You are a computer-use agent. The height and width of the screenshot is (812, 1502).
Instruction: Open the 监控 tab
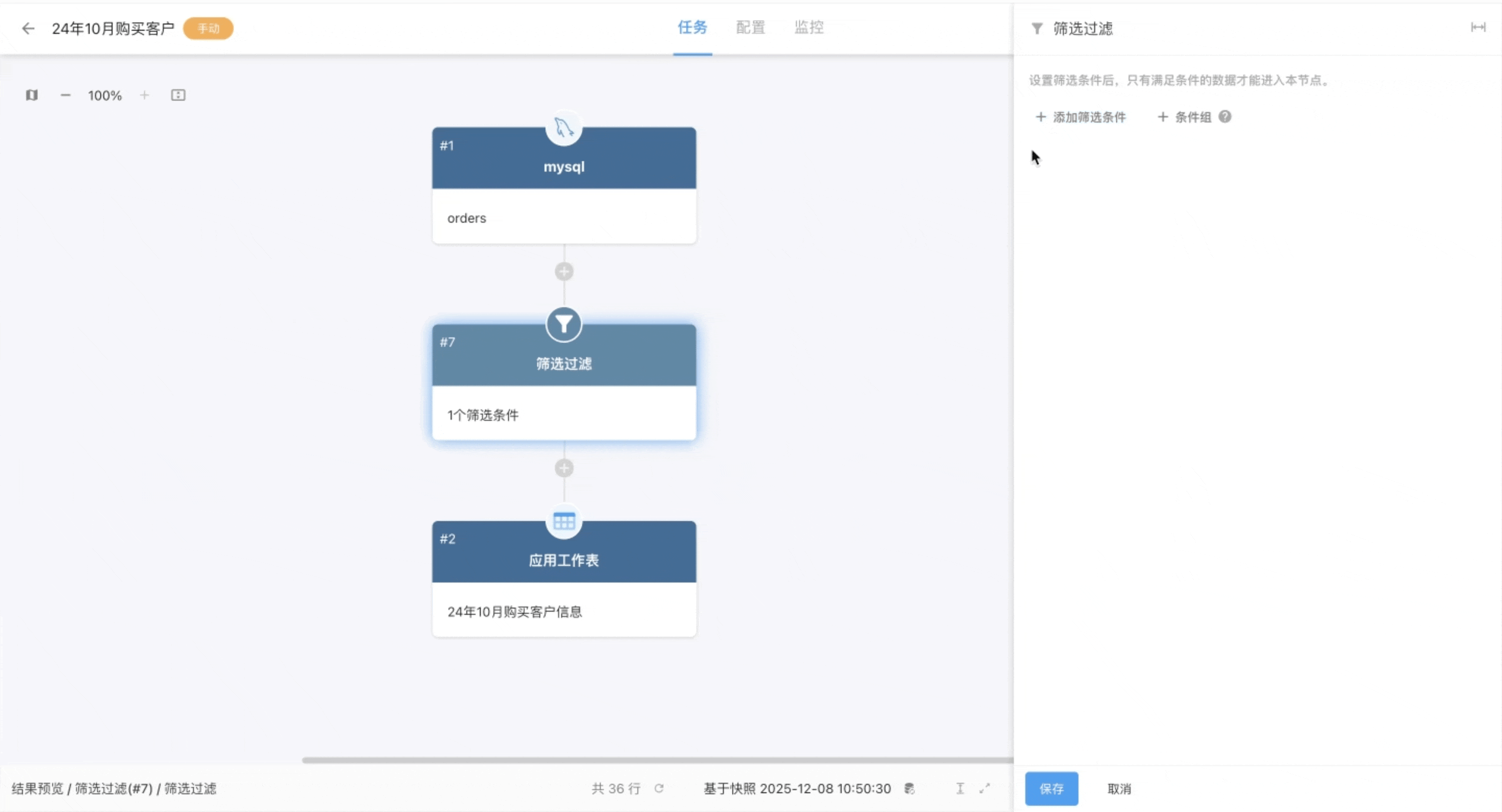809,27
